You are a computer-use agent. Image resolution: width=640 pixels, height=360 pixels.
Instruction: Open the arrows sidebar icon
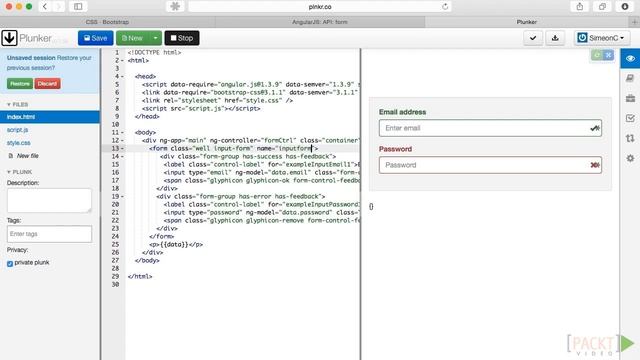tap(630, 138)
